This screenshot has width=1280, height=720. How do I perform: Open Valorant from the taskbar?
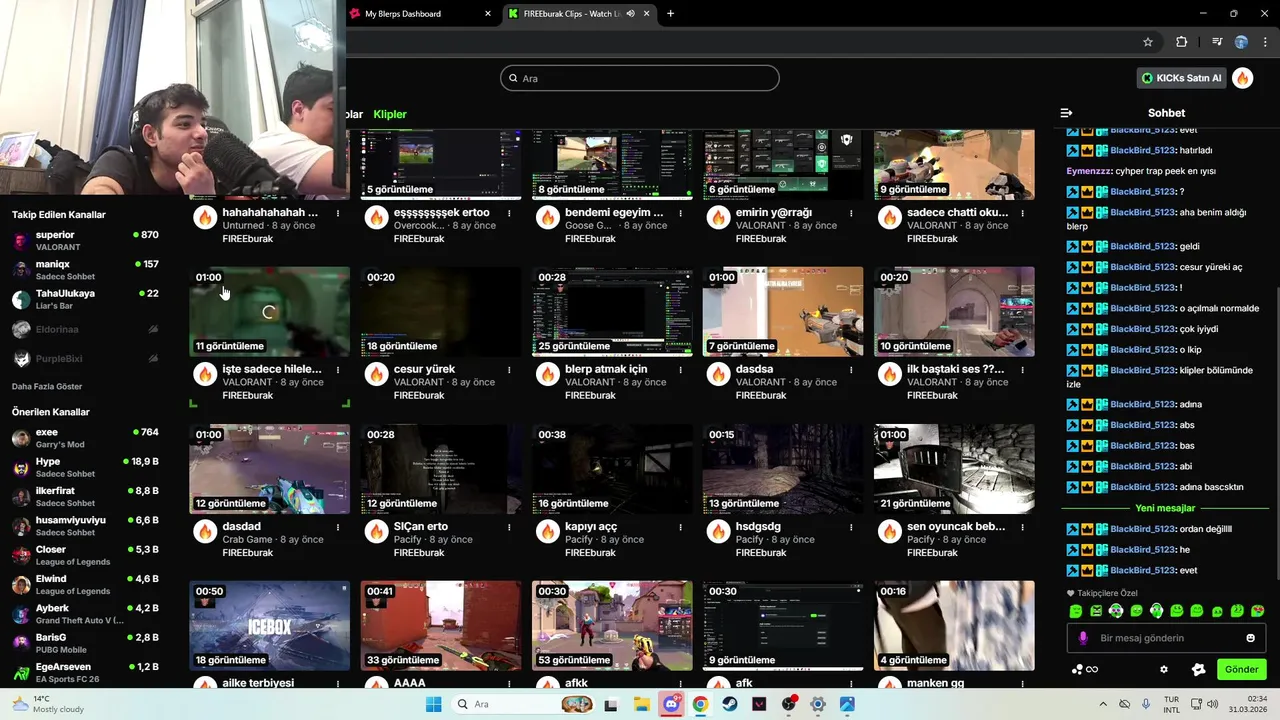(759, 704)
